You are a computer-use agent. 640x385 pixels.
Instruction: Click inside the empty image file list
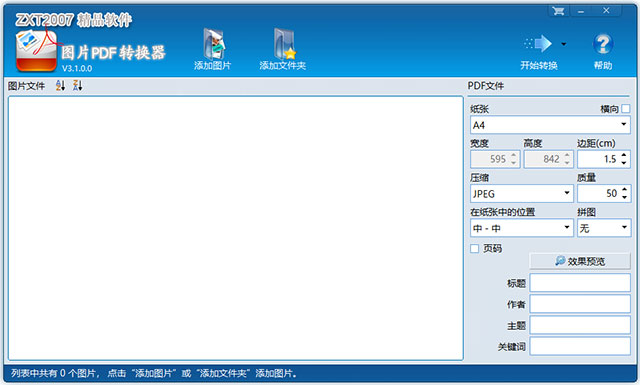pos(236,228)
